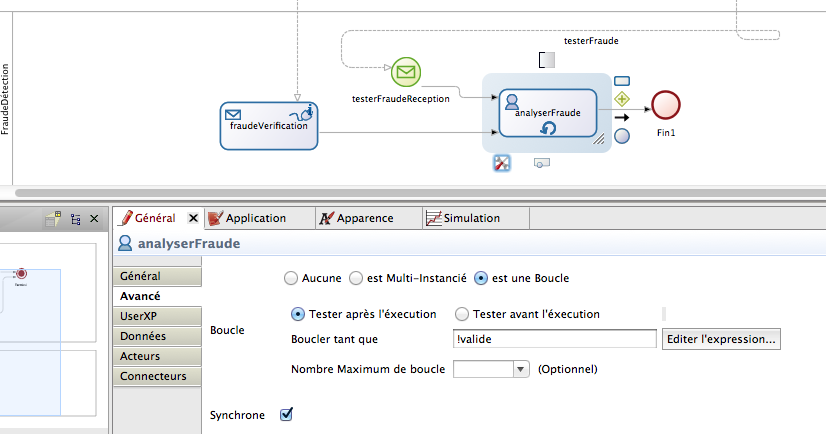The width and height of the screenshot is (826, 434).
Task: Select the Aucune radio button
Action: (292, 278)
